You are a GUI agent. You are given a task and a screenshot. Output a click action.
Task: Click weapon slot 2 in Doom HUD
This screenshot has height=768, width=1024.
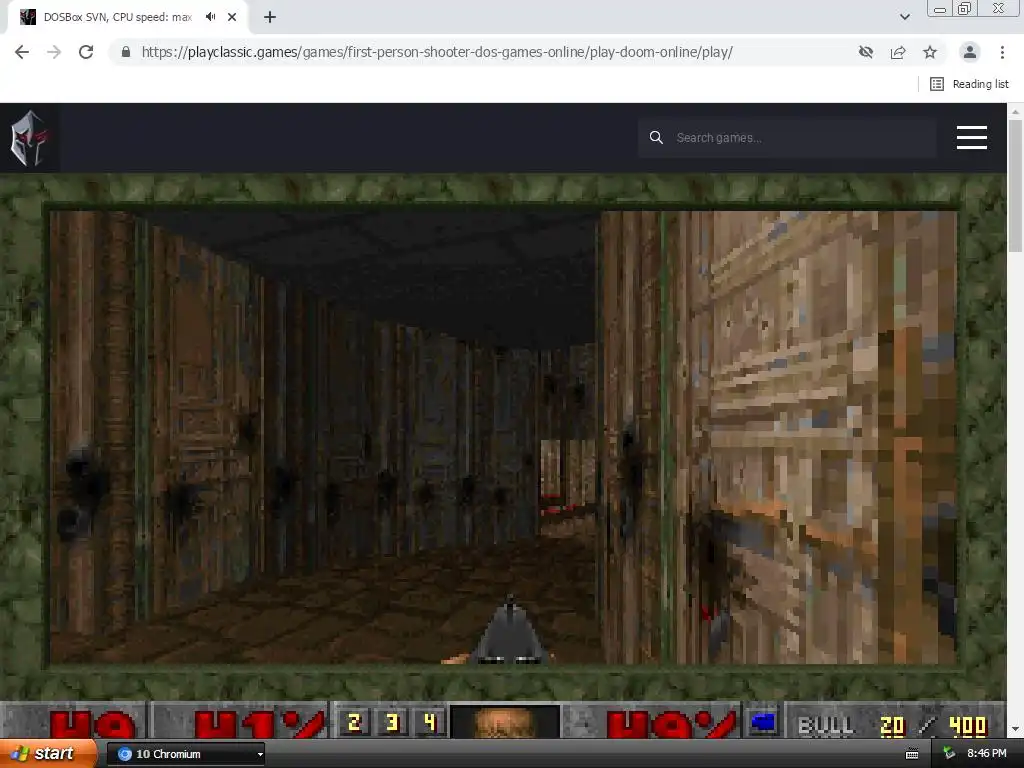point(355,722)
